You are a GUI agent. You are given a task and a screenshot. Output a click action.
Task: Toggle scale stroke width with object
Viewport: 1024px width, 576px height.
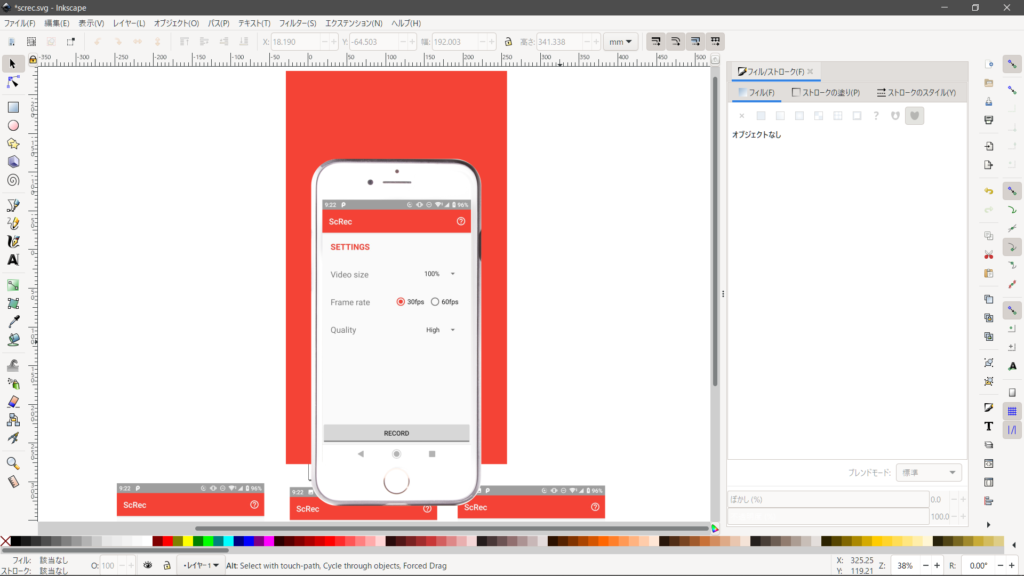coord(656,41)
